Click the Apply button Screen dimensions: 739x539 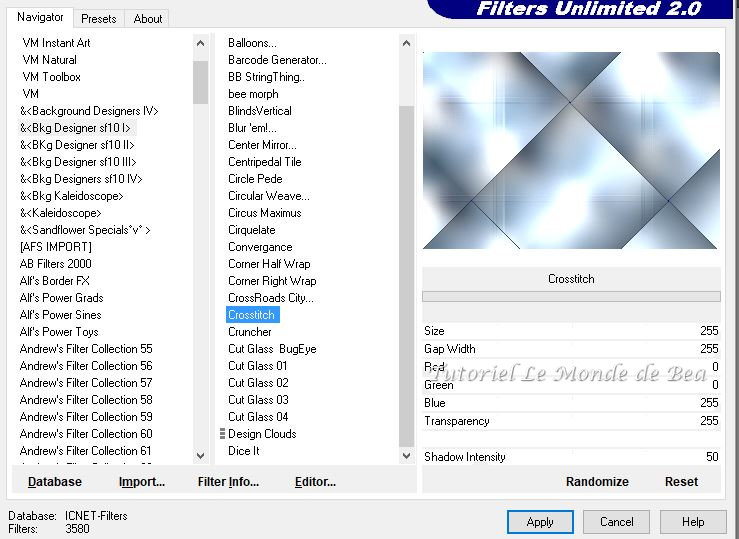540,522
